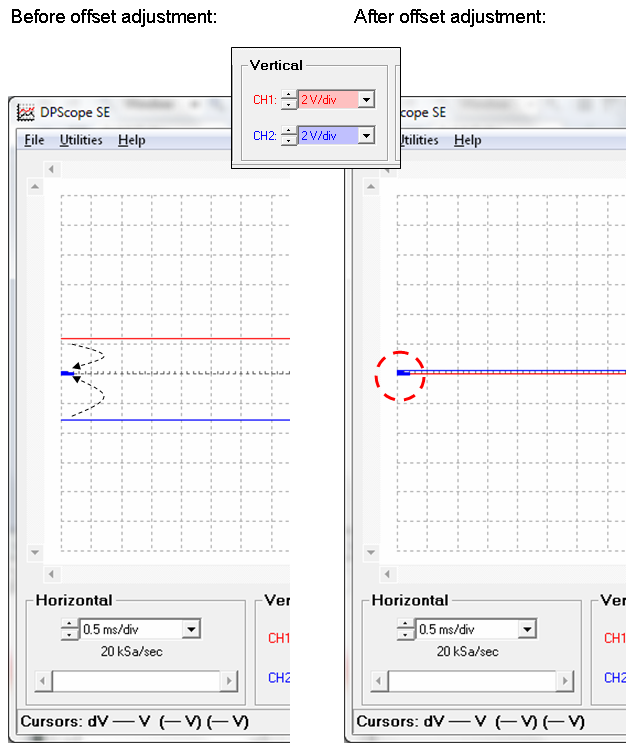Click CH1 label in right window Vertical panel
626x743 pixels.
point(615,638)
